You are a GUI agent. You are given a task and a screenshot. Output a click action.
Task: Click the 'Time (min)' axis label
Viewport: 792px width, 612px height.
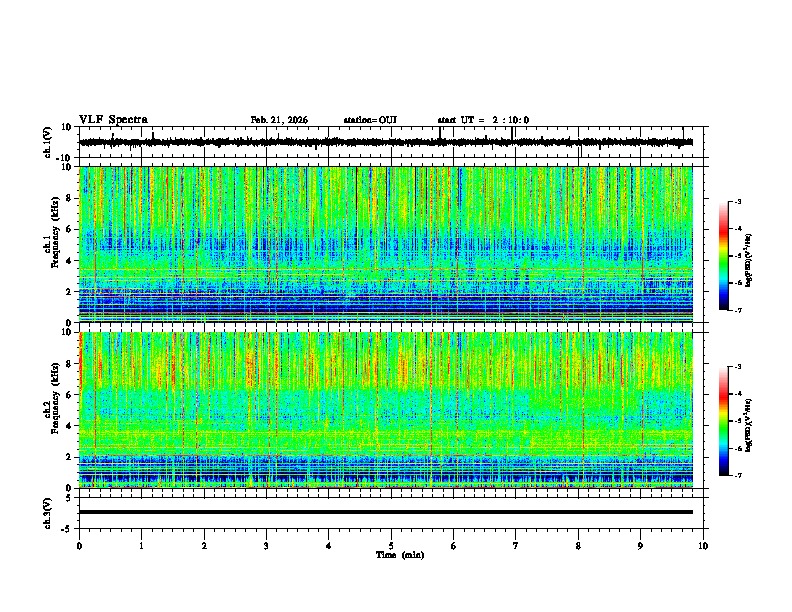click(400, 555)
